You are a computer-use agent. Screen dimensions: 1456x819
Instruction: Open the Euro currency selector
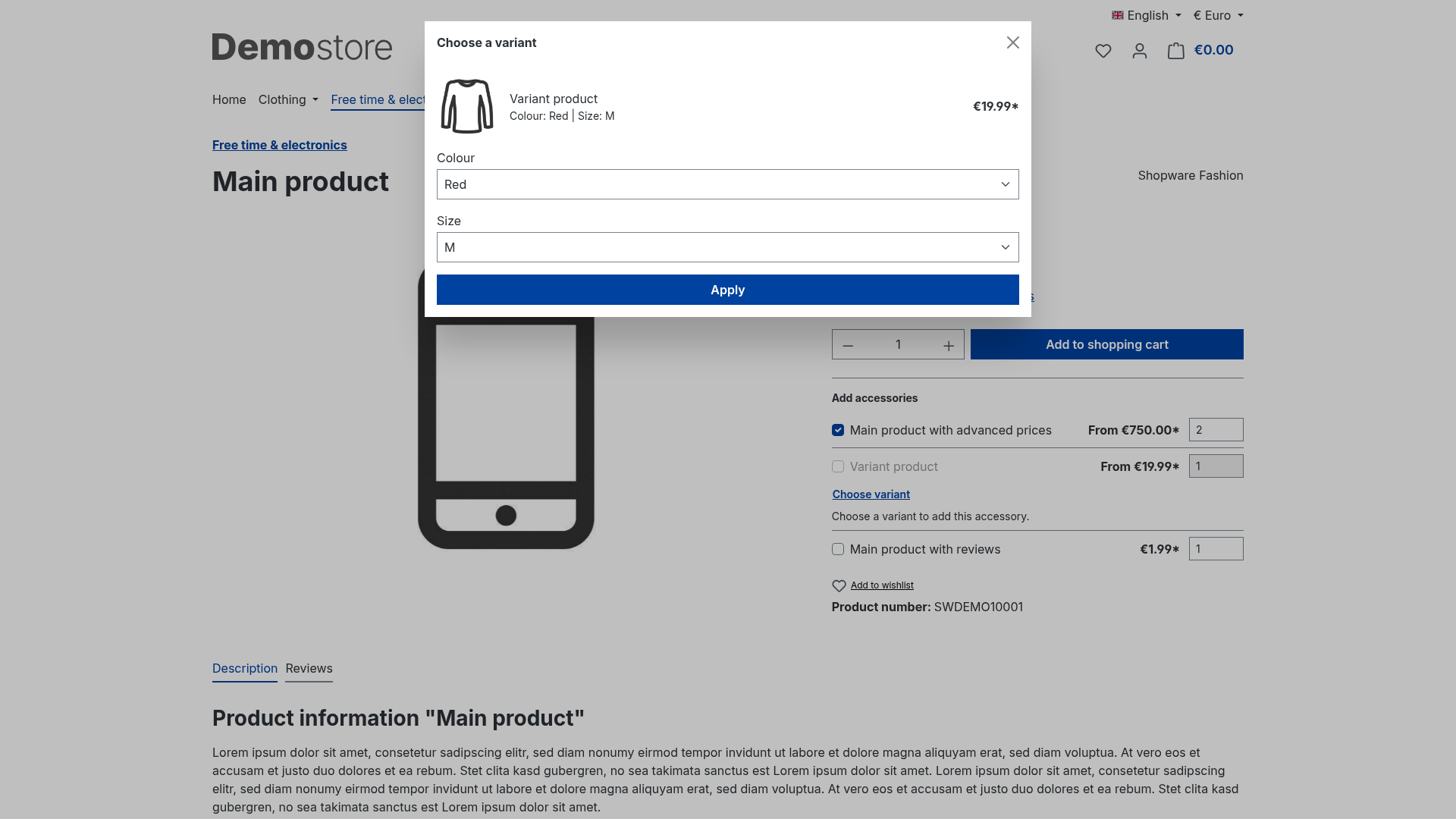1219,15
